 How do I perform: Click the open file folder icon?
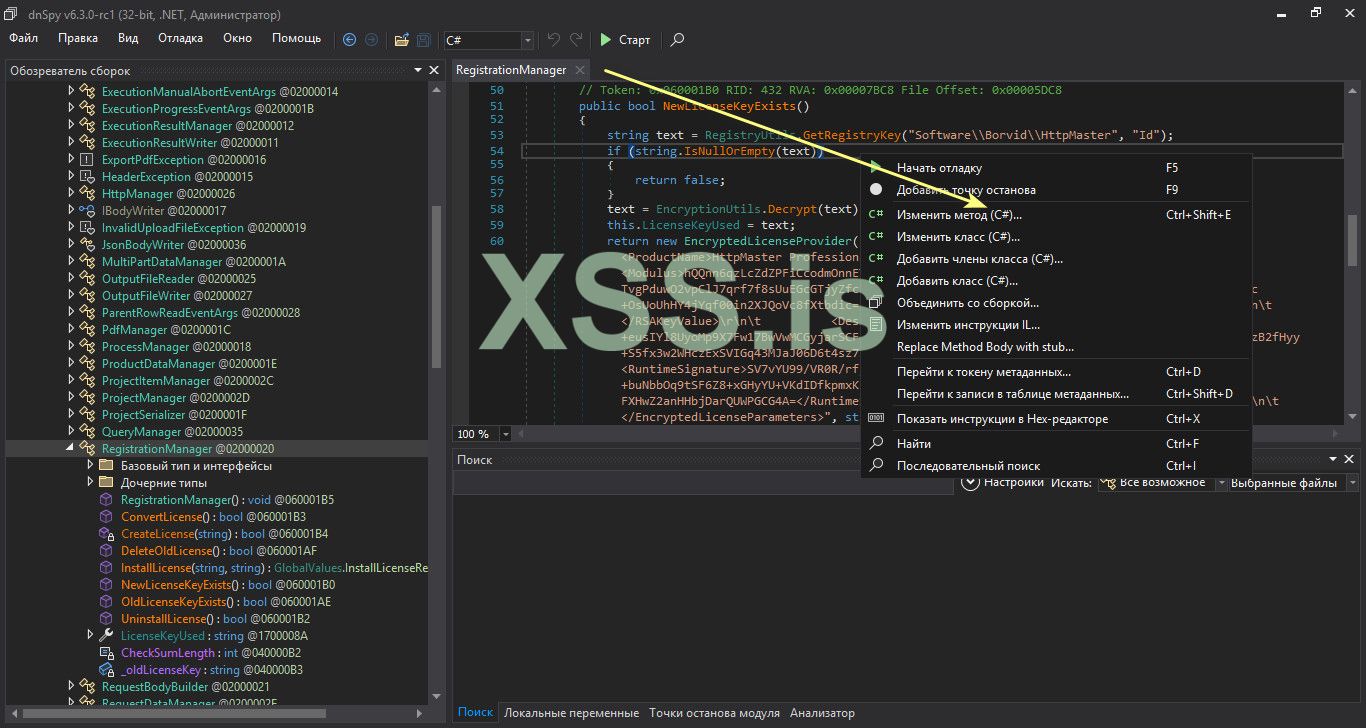401,40
